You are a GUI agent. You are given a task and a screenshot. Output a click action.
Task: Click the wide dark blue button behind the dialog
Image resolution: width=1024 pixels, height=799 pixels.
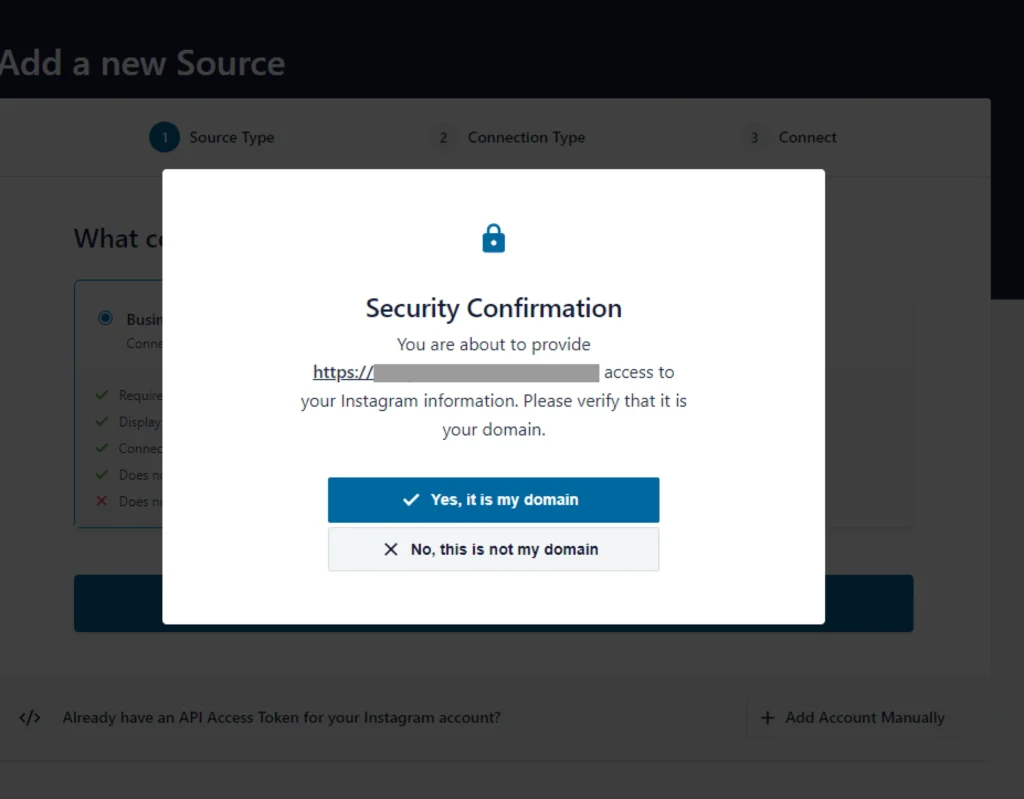[x=870, y=603]
